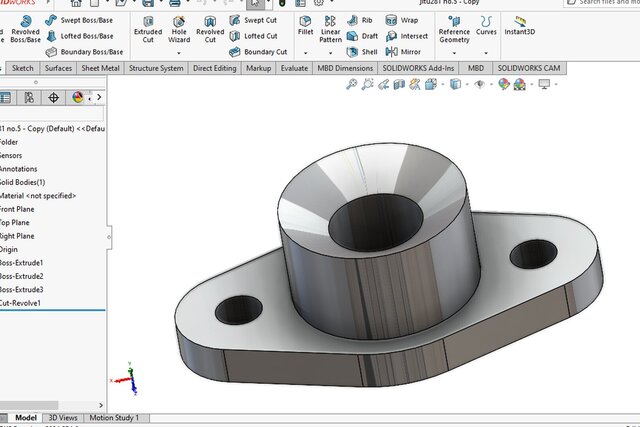Open the Evaluate tab

coord(294,68)
